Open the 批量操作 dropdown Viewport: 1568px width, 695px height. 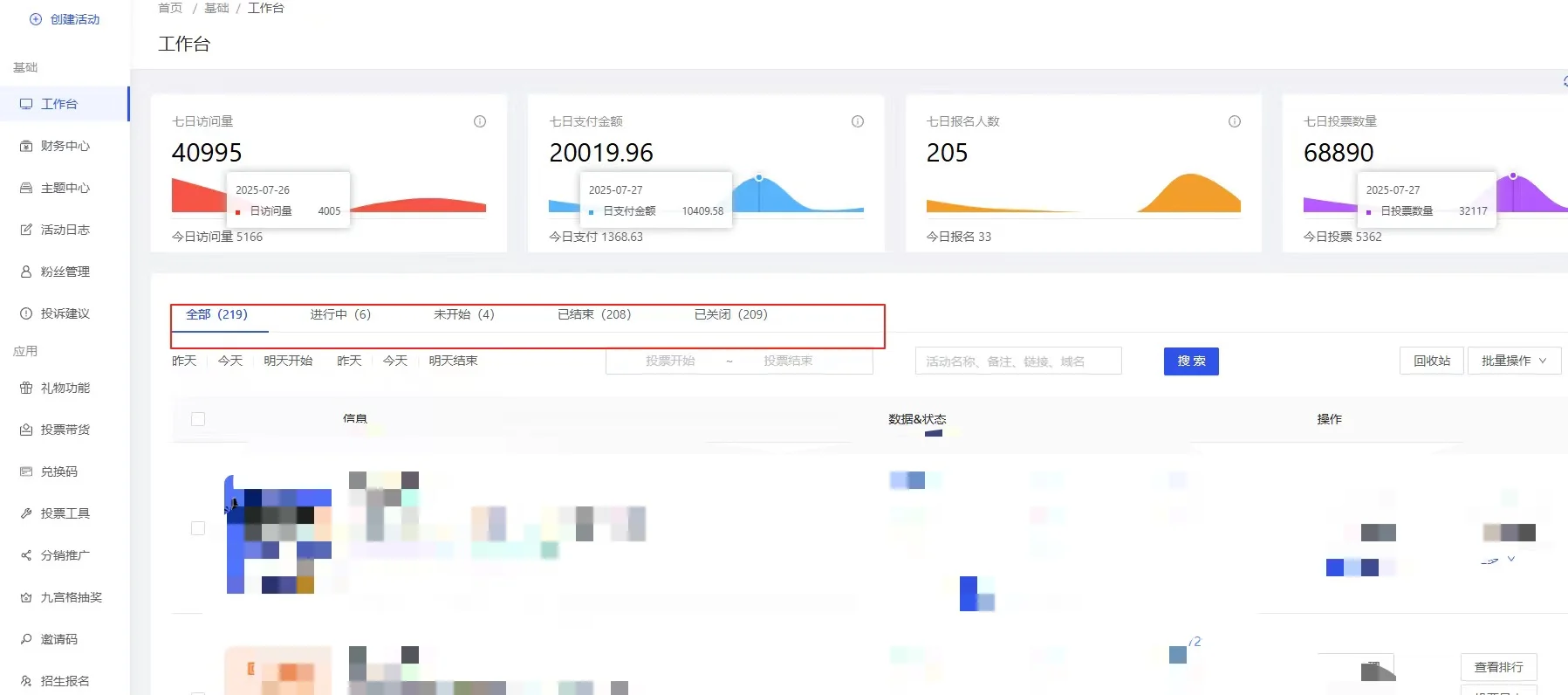1515,361
